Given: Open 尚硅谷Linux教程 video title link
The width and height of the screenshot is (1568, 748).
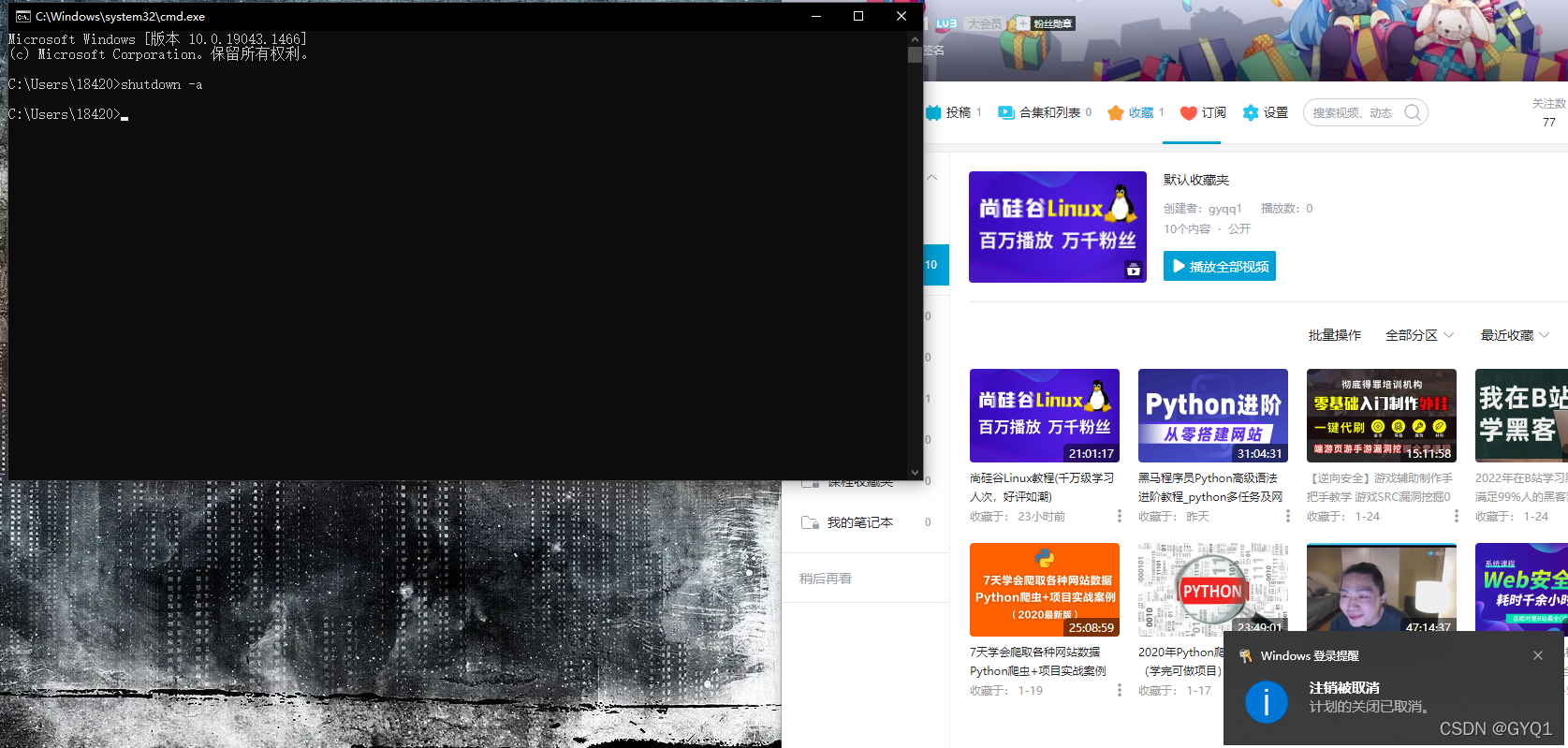Looking at the screenshot, I should pos(1042,487).
